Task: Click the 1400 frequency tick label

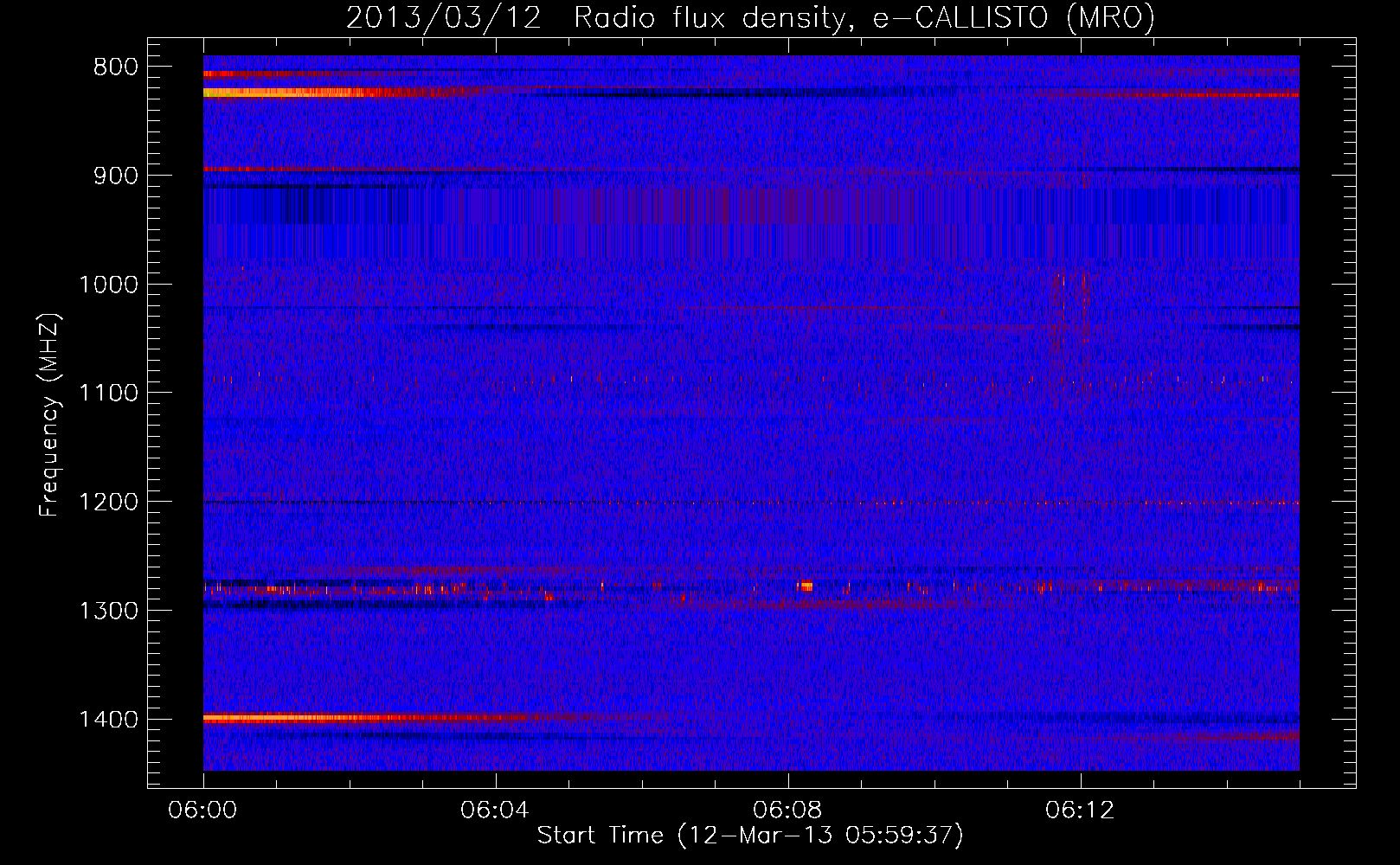Action: click(x=108, y=720)
